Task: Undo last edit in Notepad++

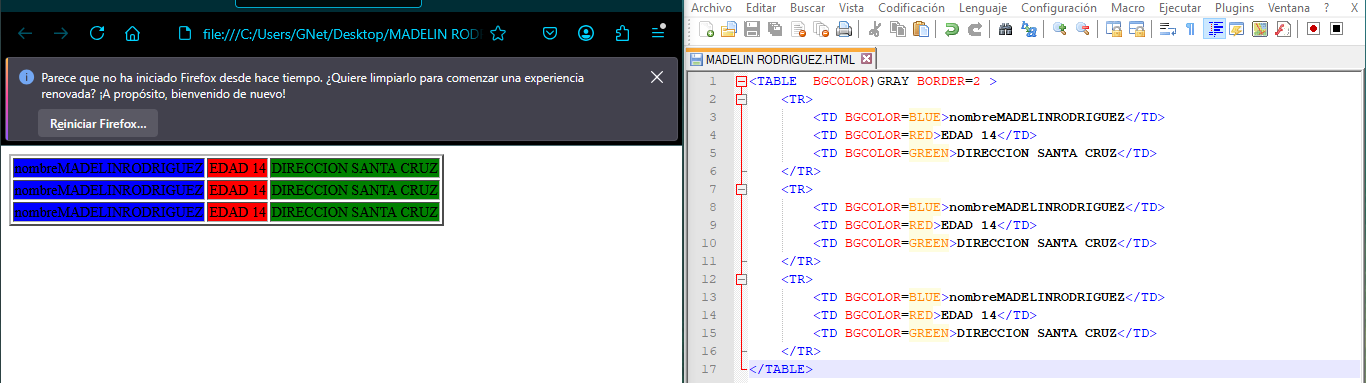Action: [x=952, y=29]
